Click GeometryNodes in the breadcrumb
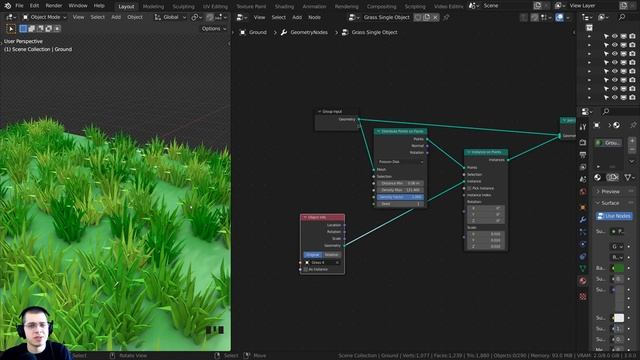Image resolution: width=640 pixels, height=360 pixels. [x=309, y=32]
